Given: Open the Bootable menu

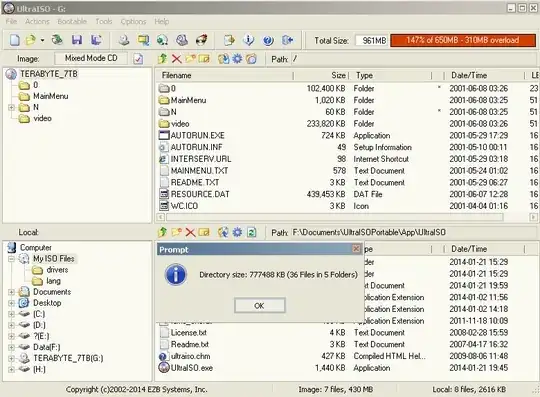Looking at the screenshot, I should click(x=72, y=21).
